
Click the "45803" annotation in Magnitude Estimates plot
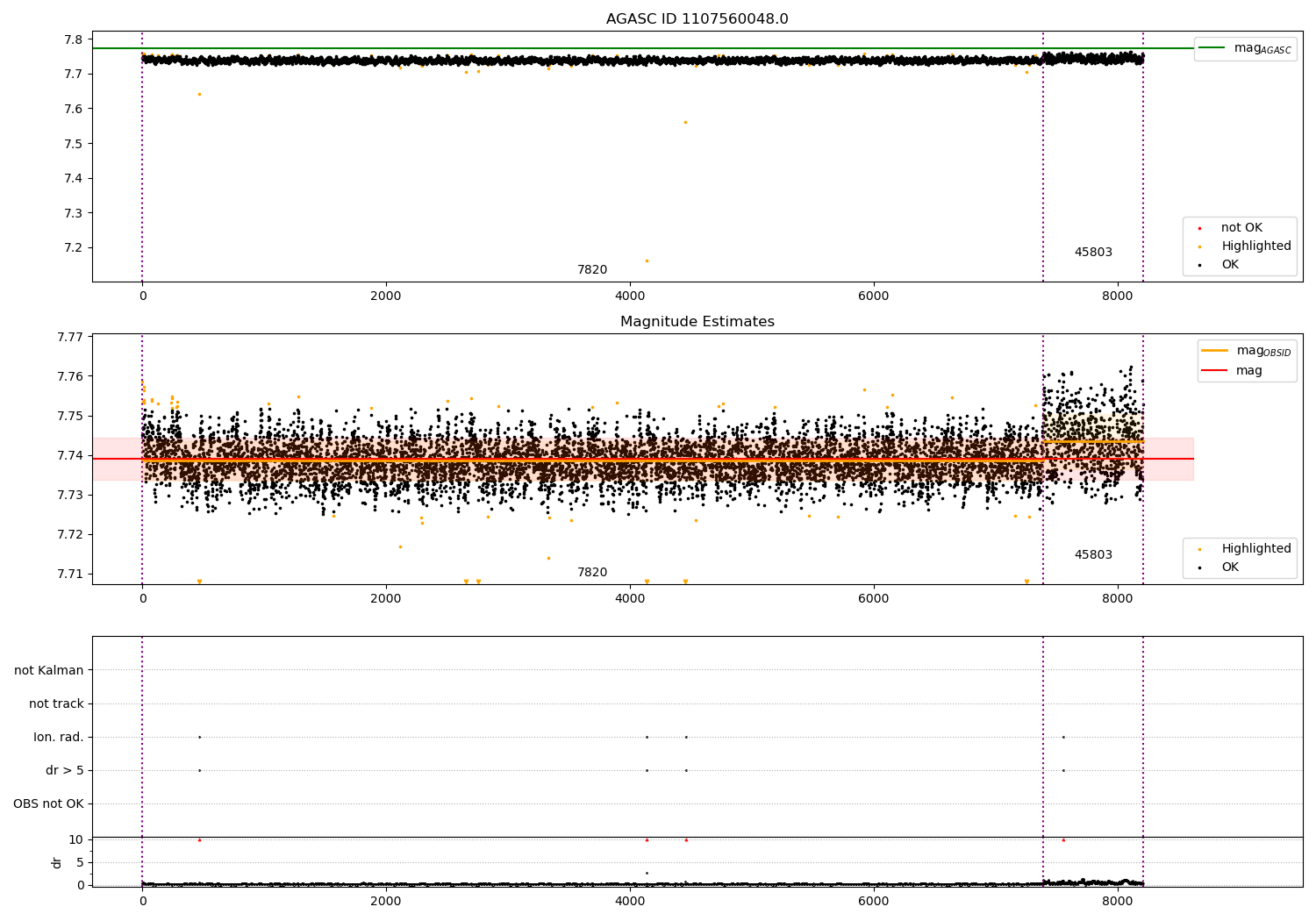[1093, 555]
